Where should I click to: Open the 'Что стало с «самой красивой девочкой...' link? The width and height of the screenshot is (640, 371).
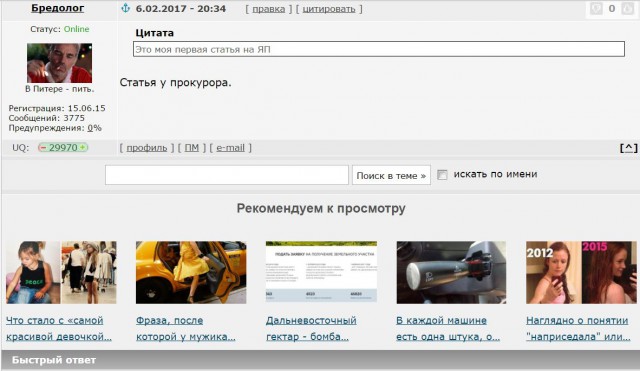point(59,329)
